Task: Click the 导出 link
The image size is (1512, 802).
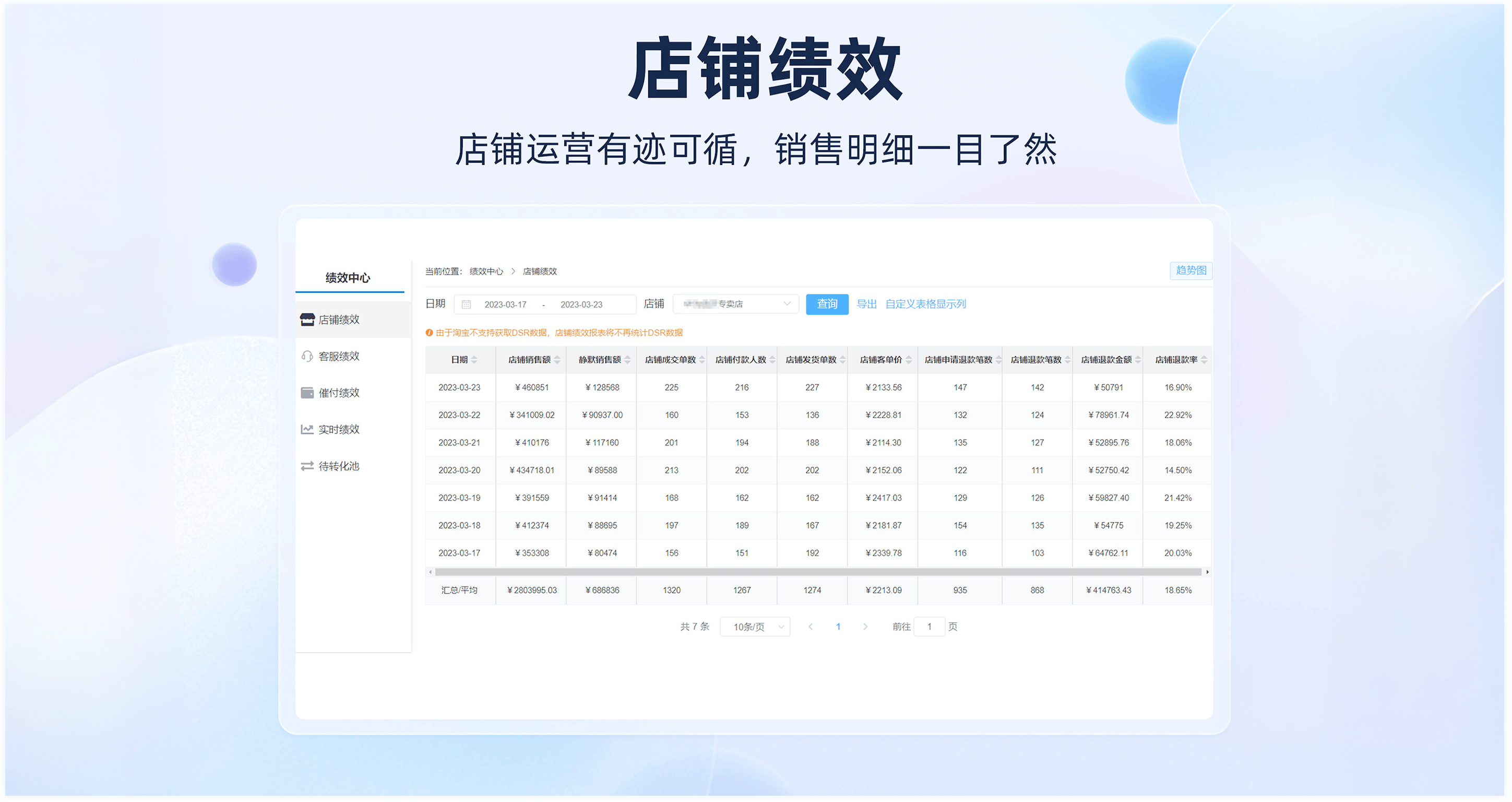Action: 866,304
